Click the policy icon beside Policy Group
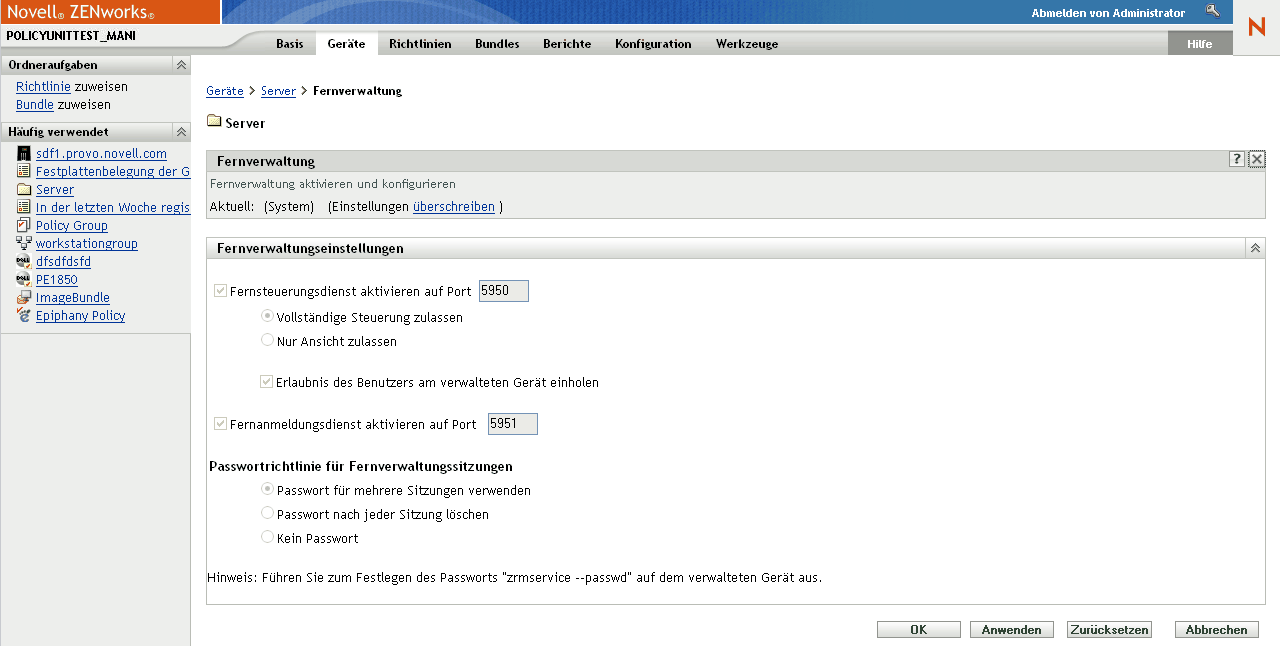Viewport: 1280px width, 646px height. click(24, 225)
